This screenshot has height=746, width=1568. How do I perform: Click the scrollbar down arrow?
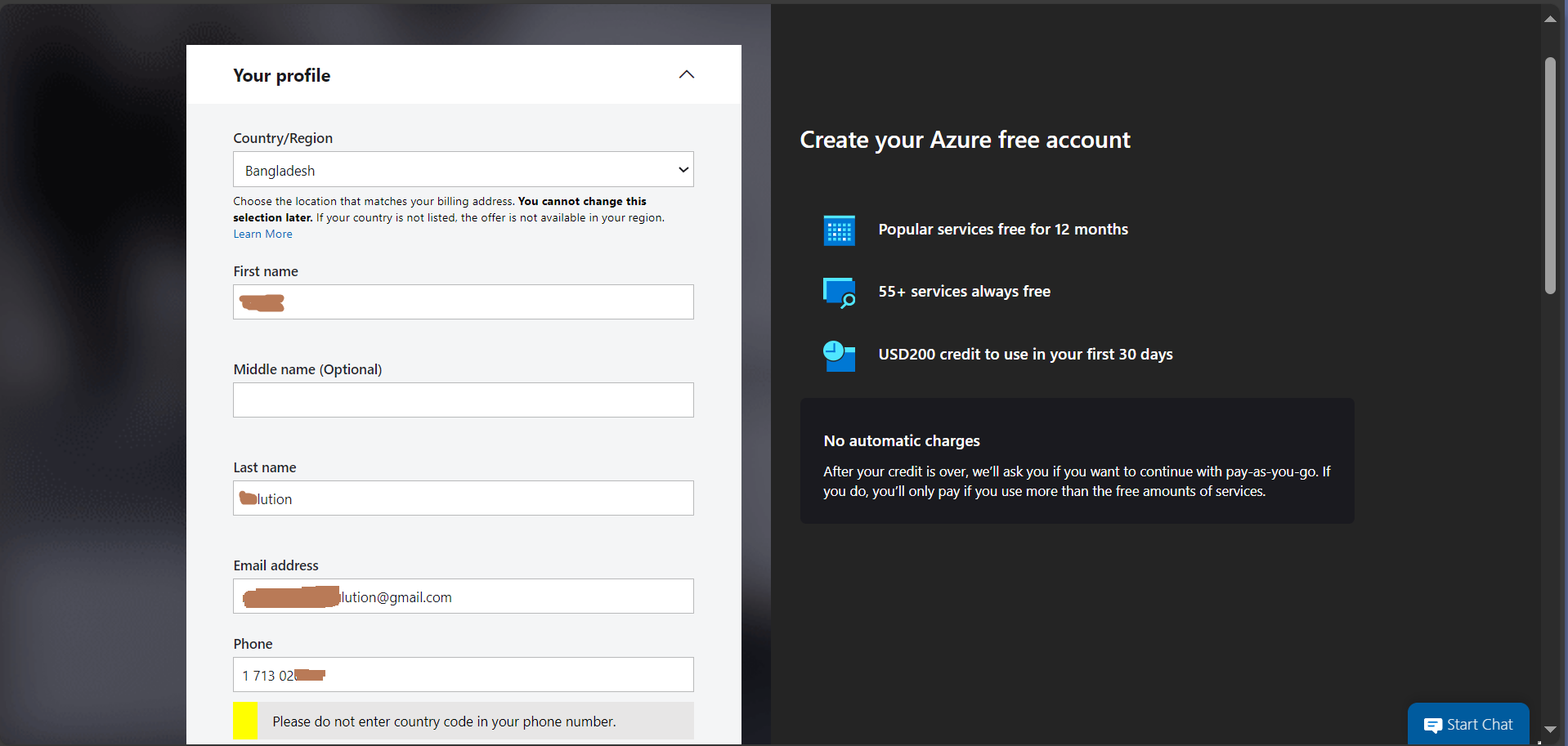coord(1549,729)
